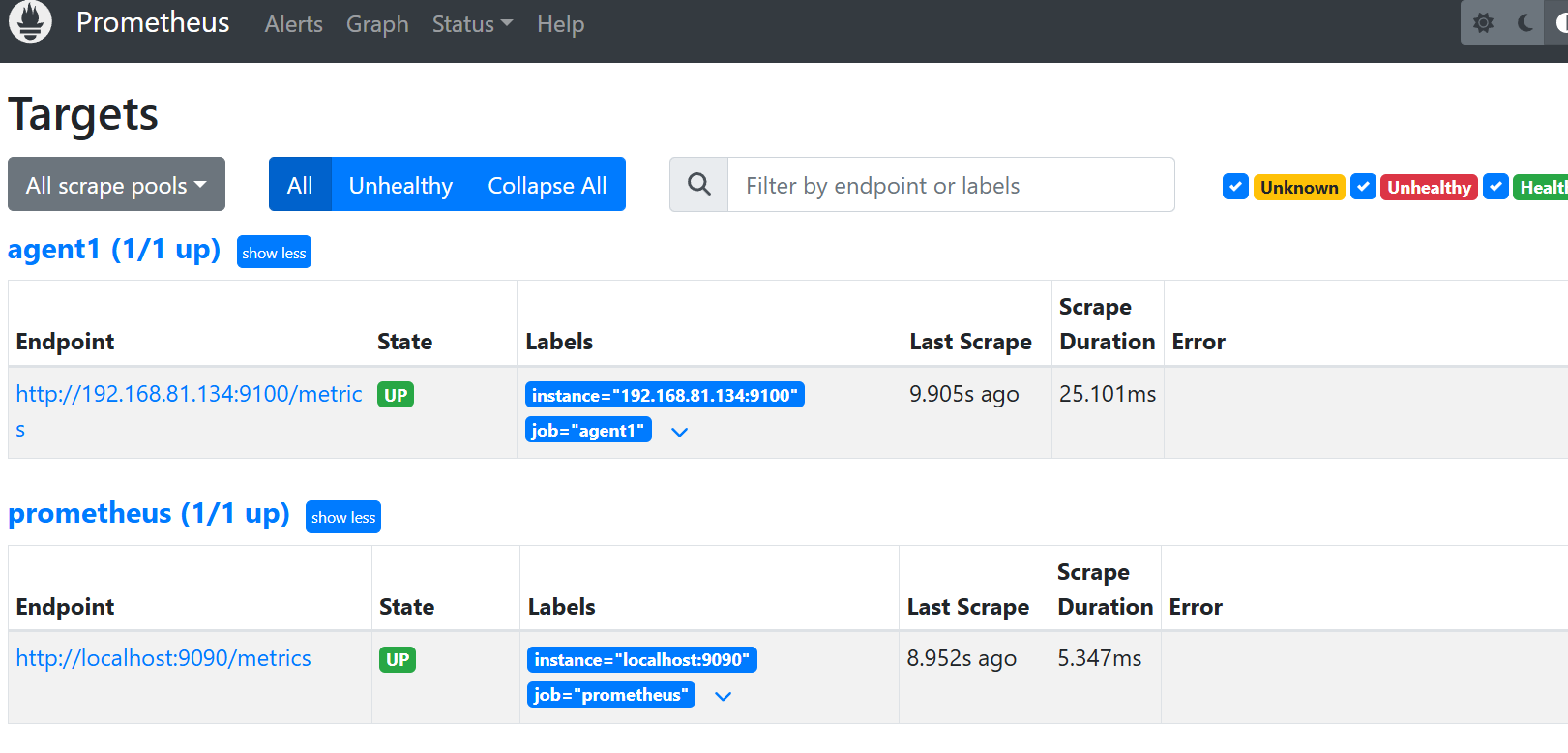Click the Prometheus brand title
The height and width of the screenshot is (753, 1568).
pos(153,22)
